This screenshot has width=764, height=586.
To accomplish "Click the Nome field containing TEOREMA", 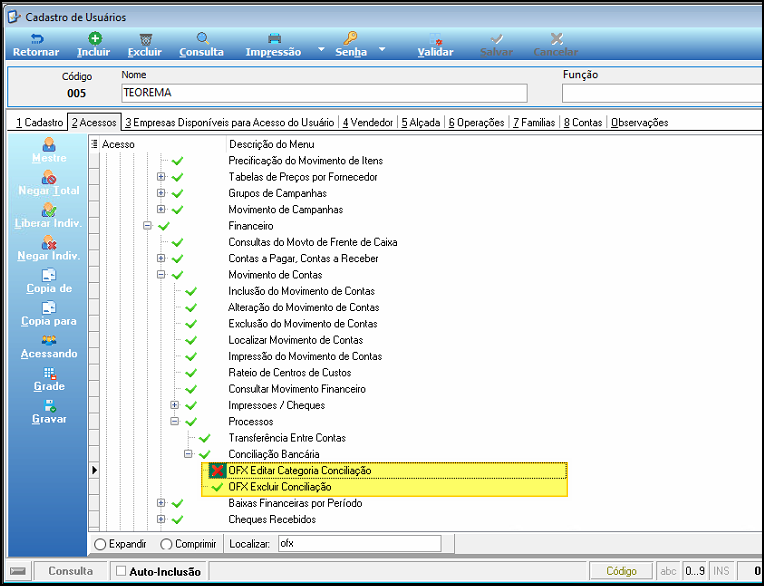I will [324, 93].
